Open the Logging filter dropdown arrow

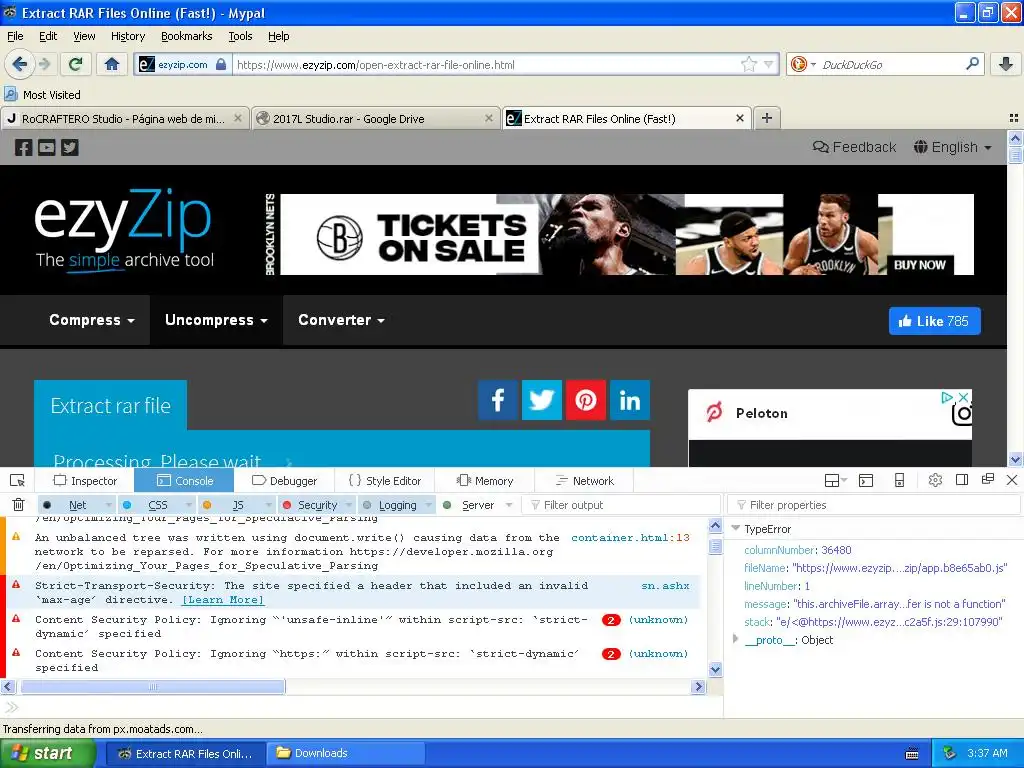point(429,505)
